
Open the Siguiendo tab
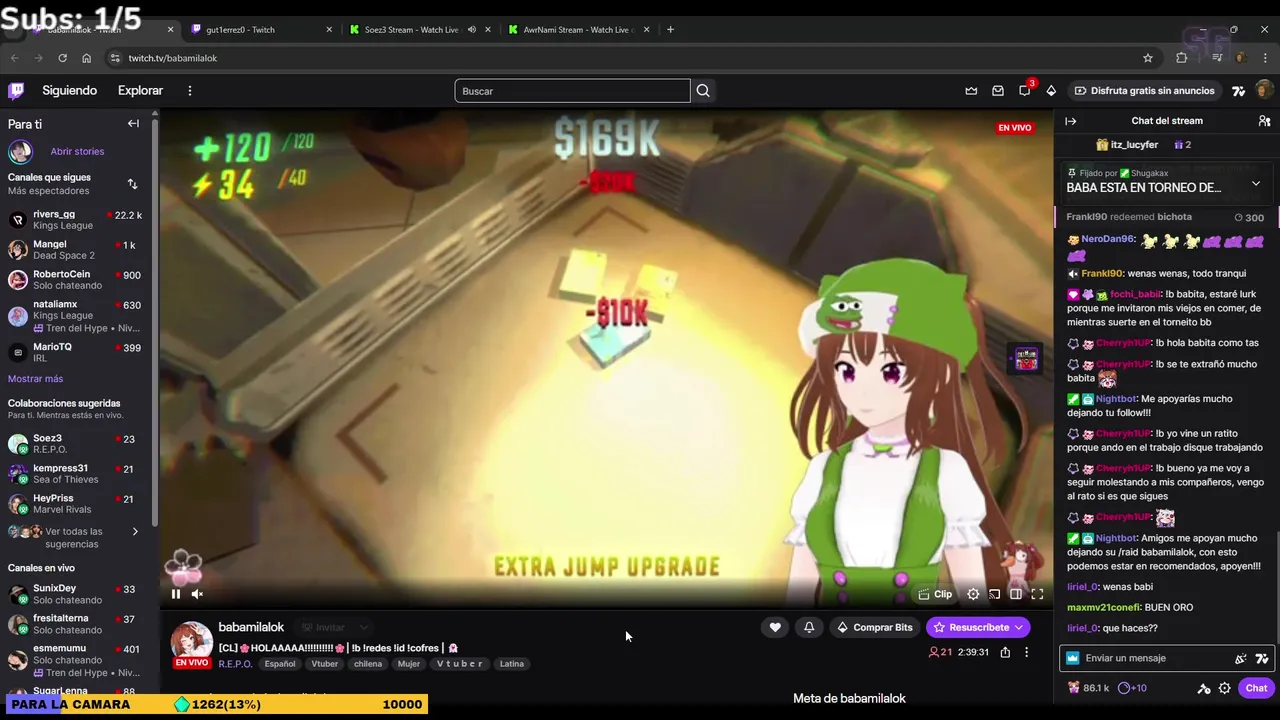point(69,91)
